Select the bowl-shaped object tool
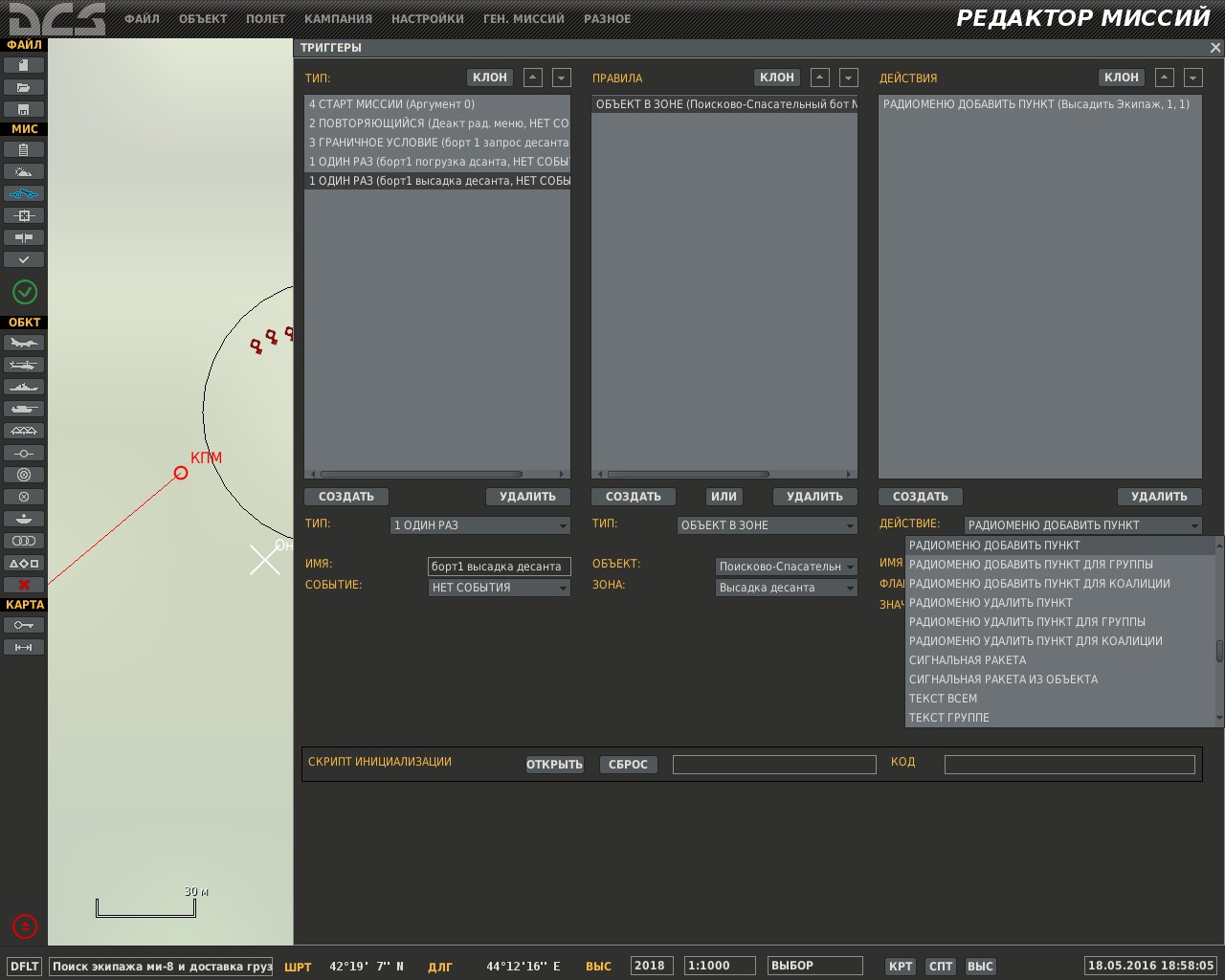The image size is (1225, 980). pos(24,519)
